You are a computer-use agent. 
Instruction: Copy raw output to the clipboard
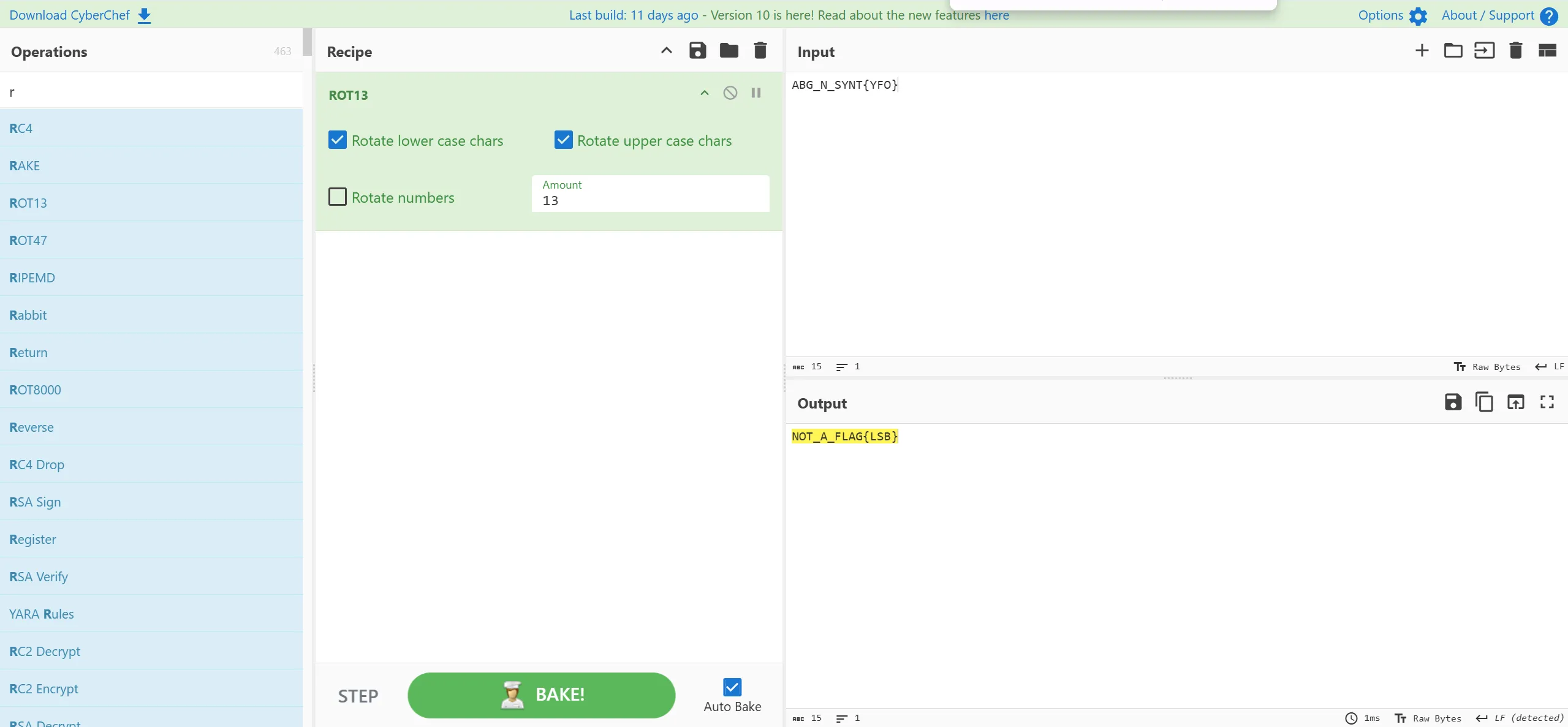tap(1484, 402)
